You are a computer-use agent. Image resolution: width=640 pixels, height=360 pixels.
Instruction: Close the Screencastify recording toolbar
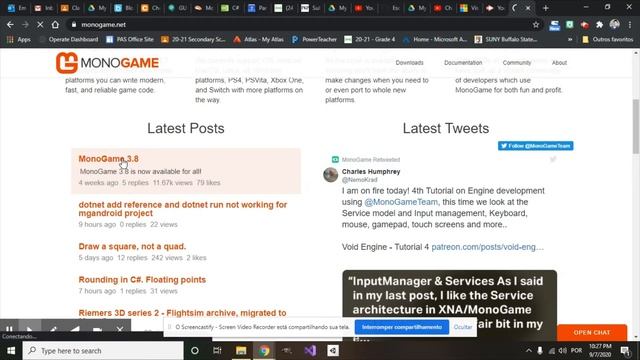[120, 329]
